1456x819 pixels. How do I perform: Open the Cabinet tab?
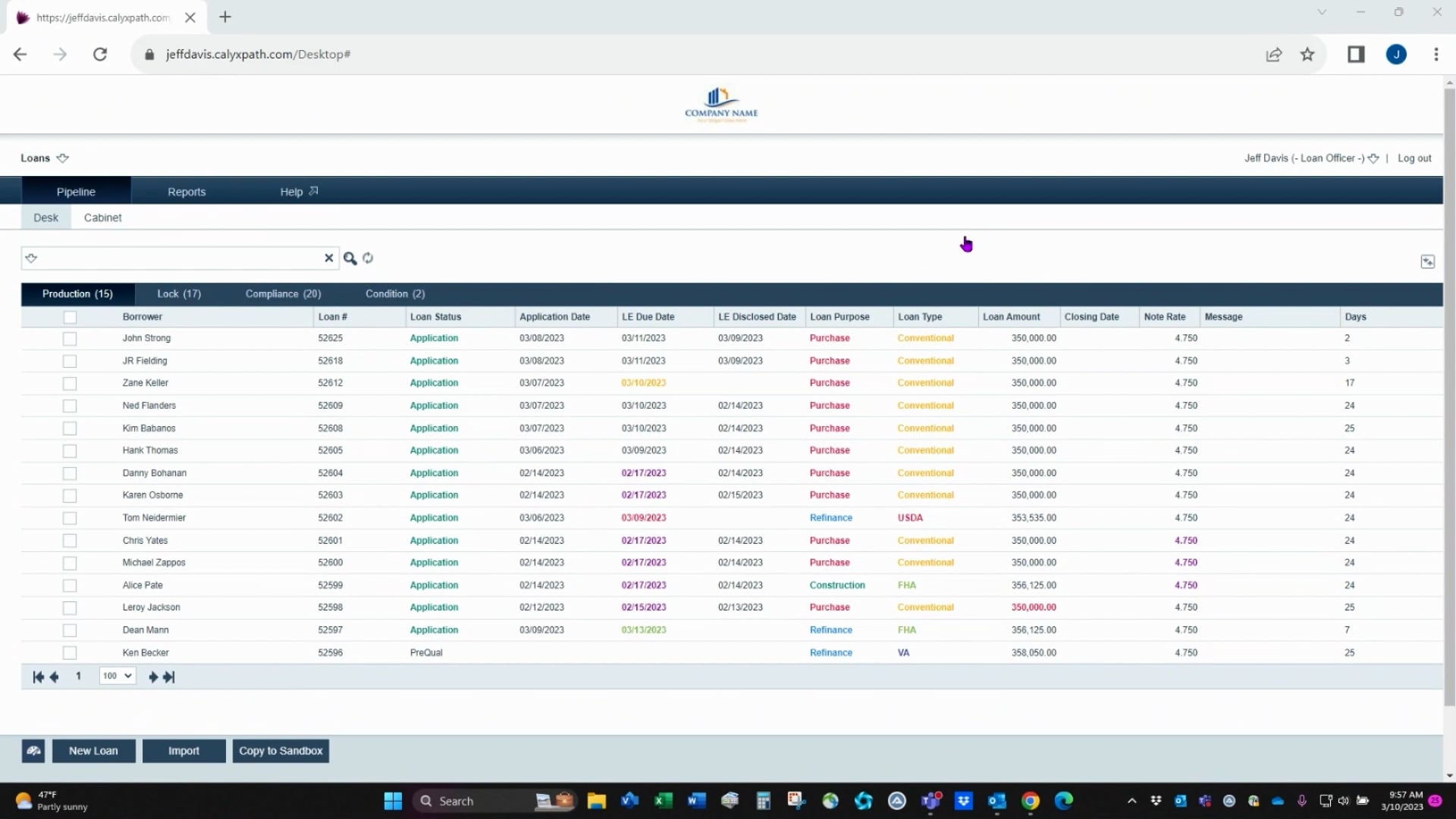click(102, 217)
